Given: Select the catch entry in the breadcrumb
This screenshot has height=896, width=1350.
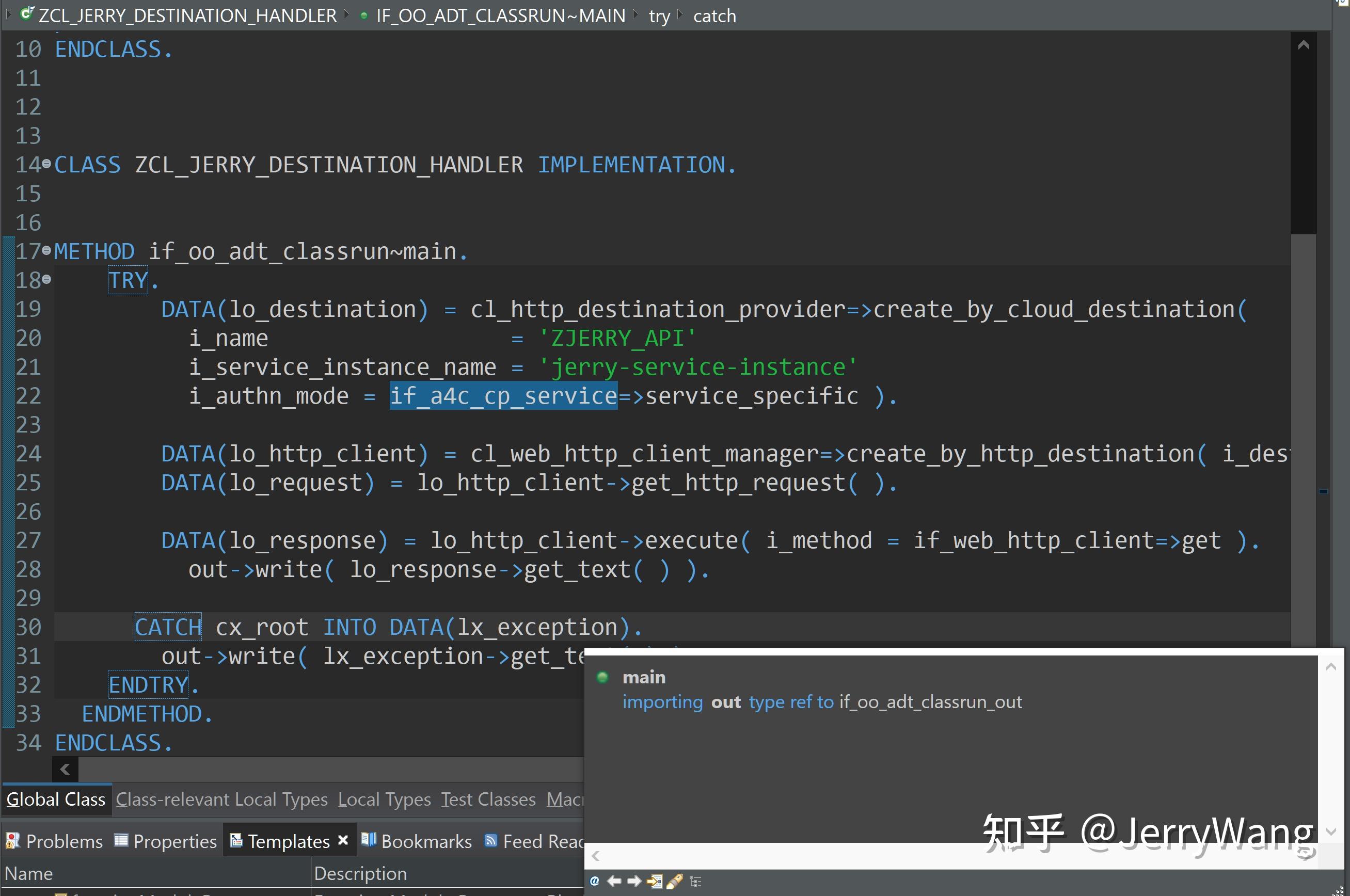Looking at the screenshot, I should point(714,15).
